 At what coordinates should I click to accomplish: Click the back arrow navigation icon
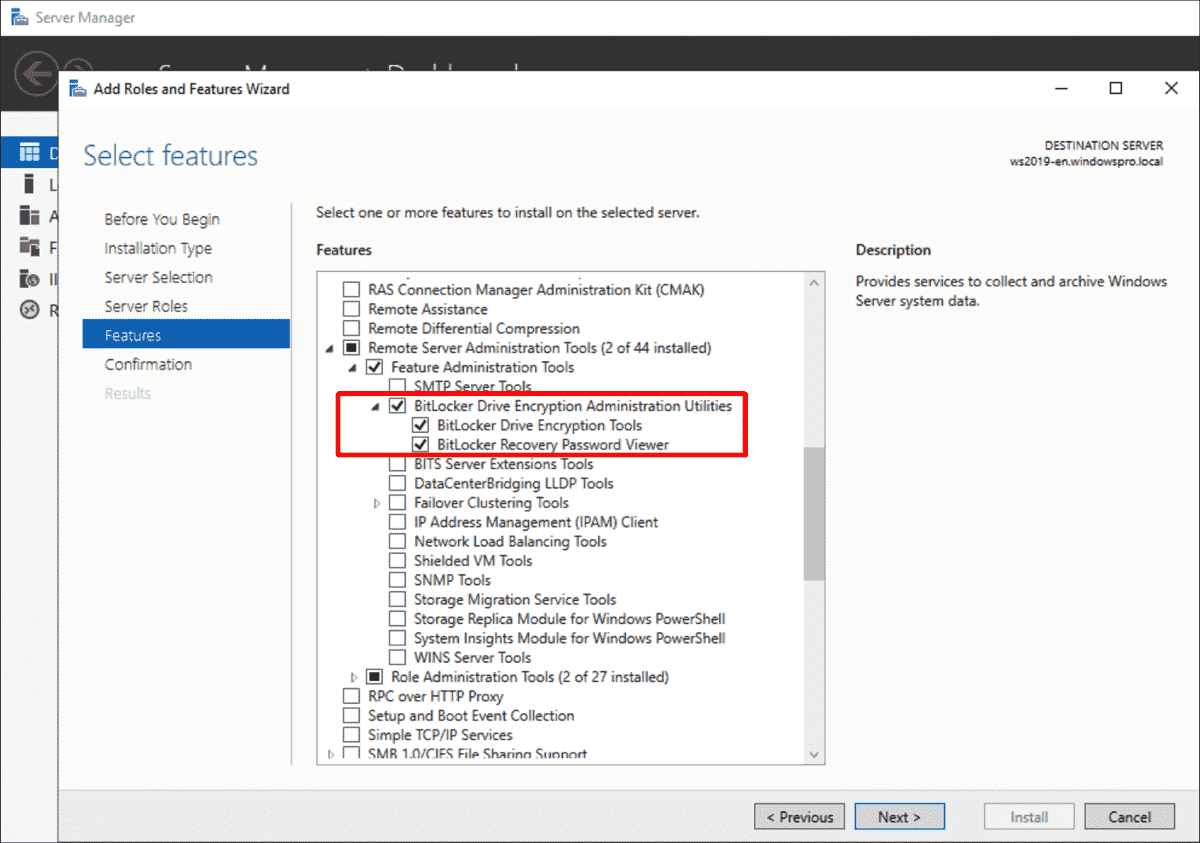click(35, 73)
